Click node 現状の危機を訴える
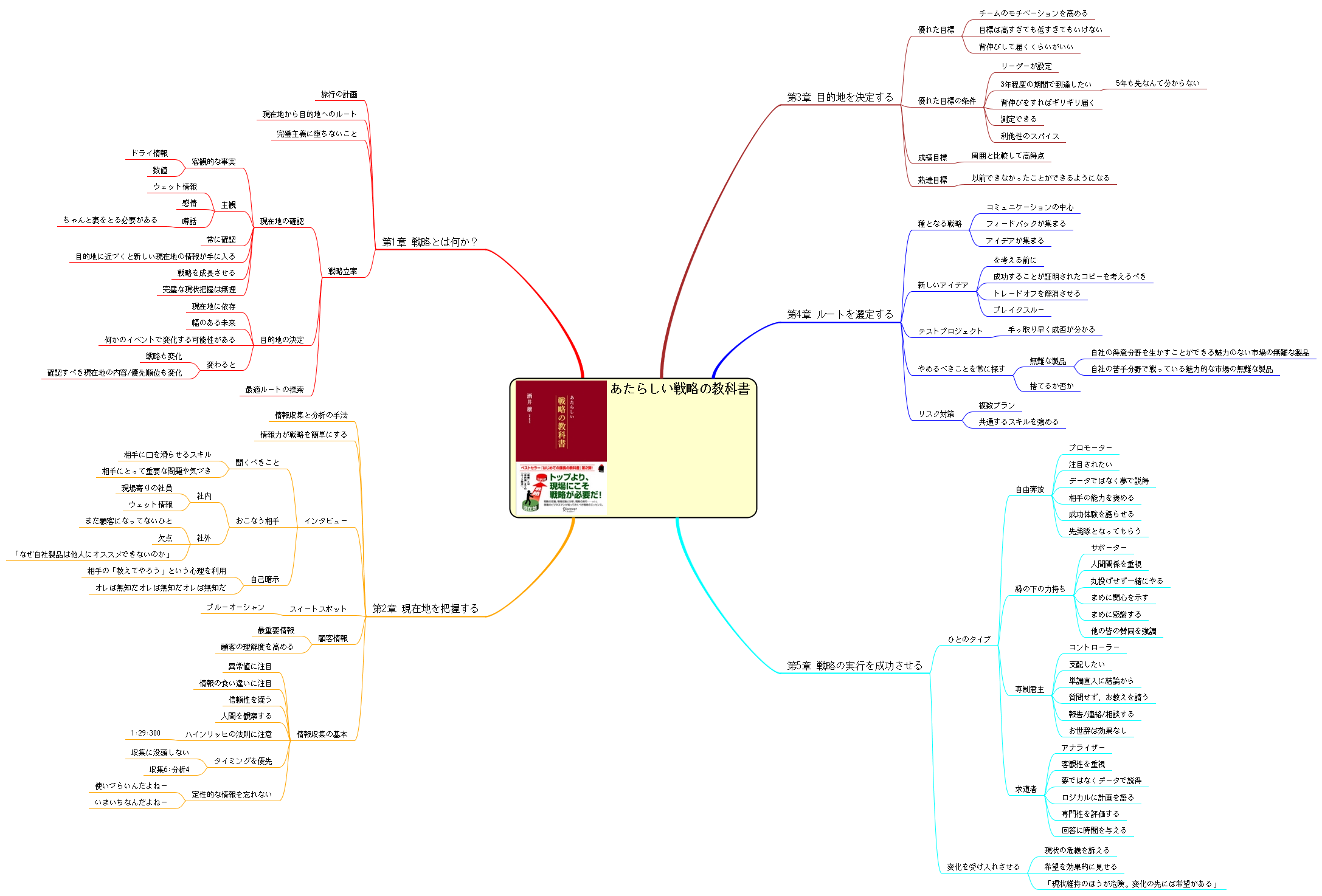1322x896 pixels. point(1077,850)
